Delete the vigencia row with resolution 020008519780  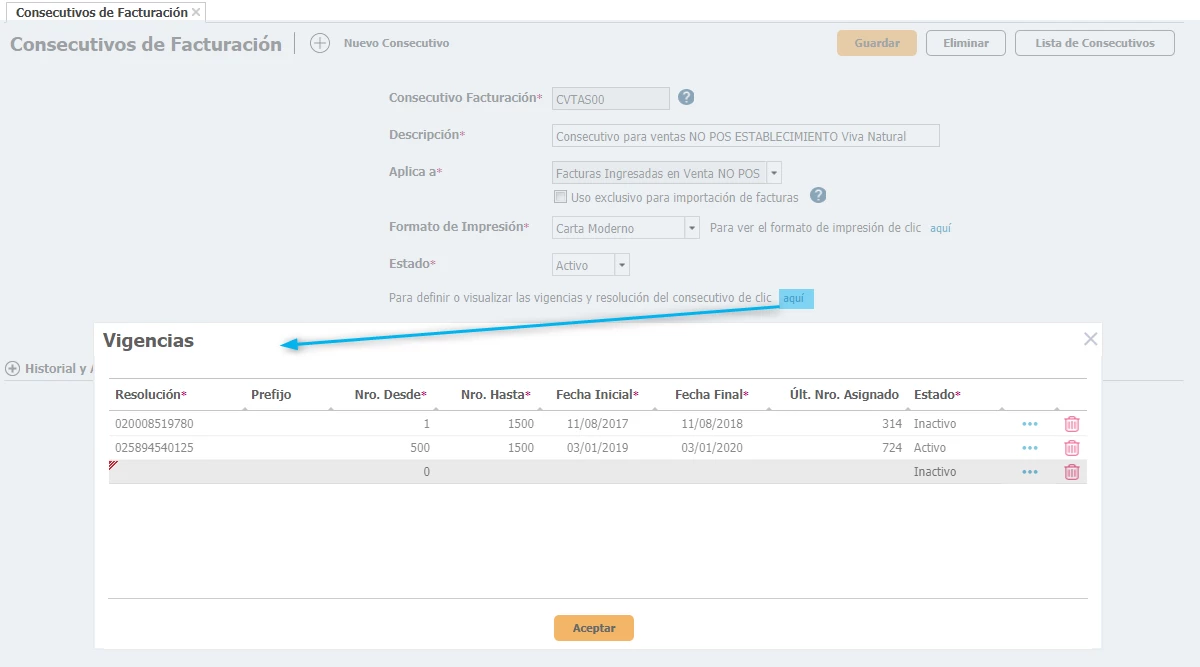click(x=1071, y=424)
